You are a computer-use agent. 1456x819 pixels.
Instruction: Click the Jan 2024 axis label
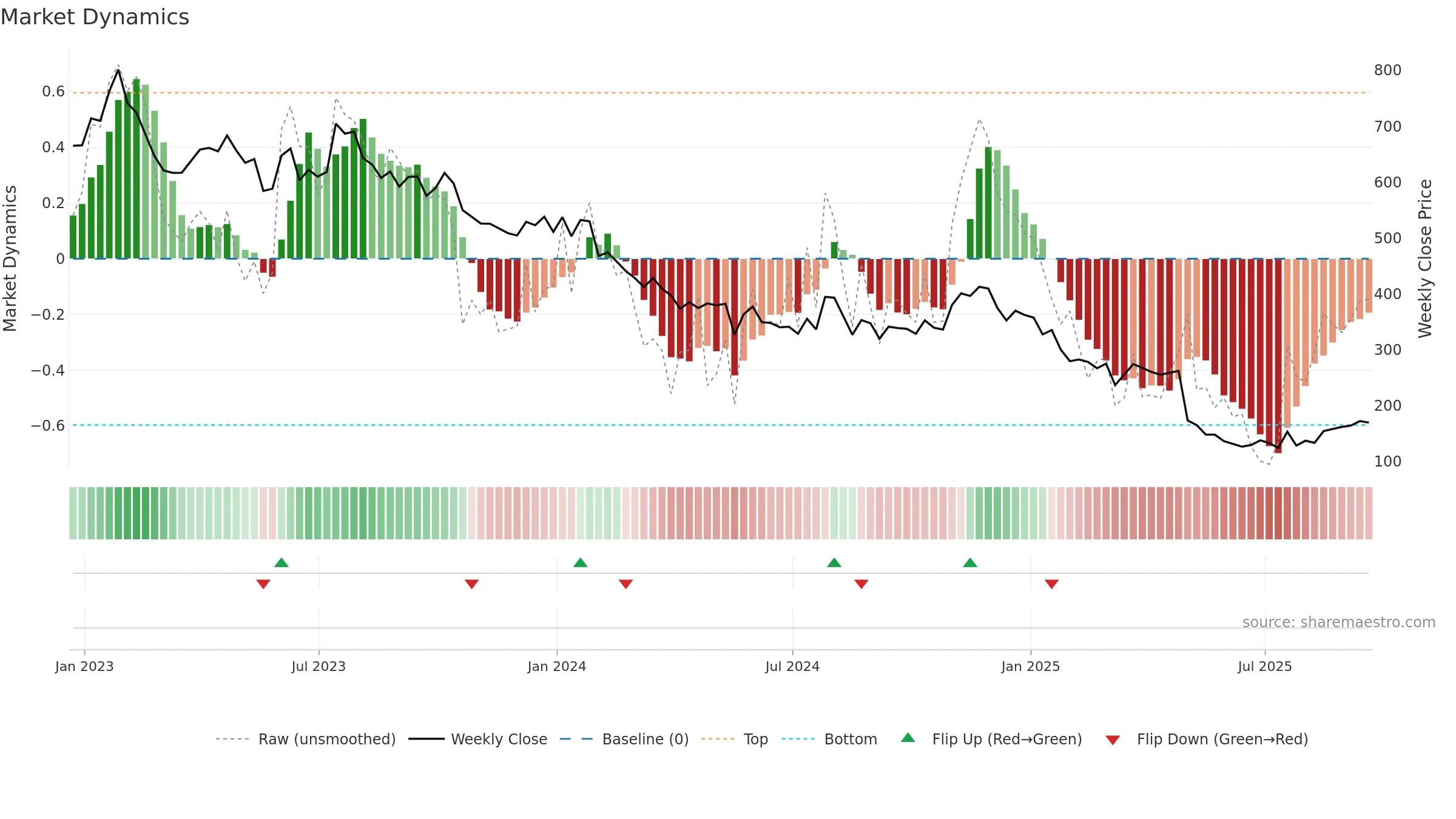pos(557,666)
